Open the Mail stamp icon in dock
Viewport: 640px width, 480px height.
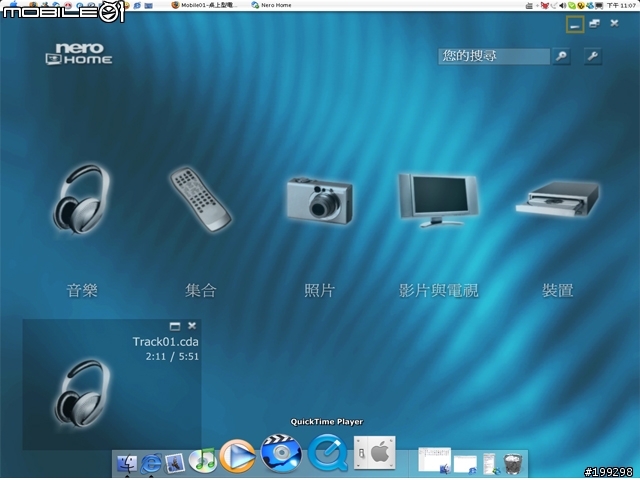tap(175, 463)
